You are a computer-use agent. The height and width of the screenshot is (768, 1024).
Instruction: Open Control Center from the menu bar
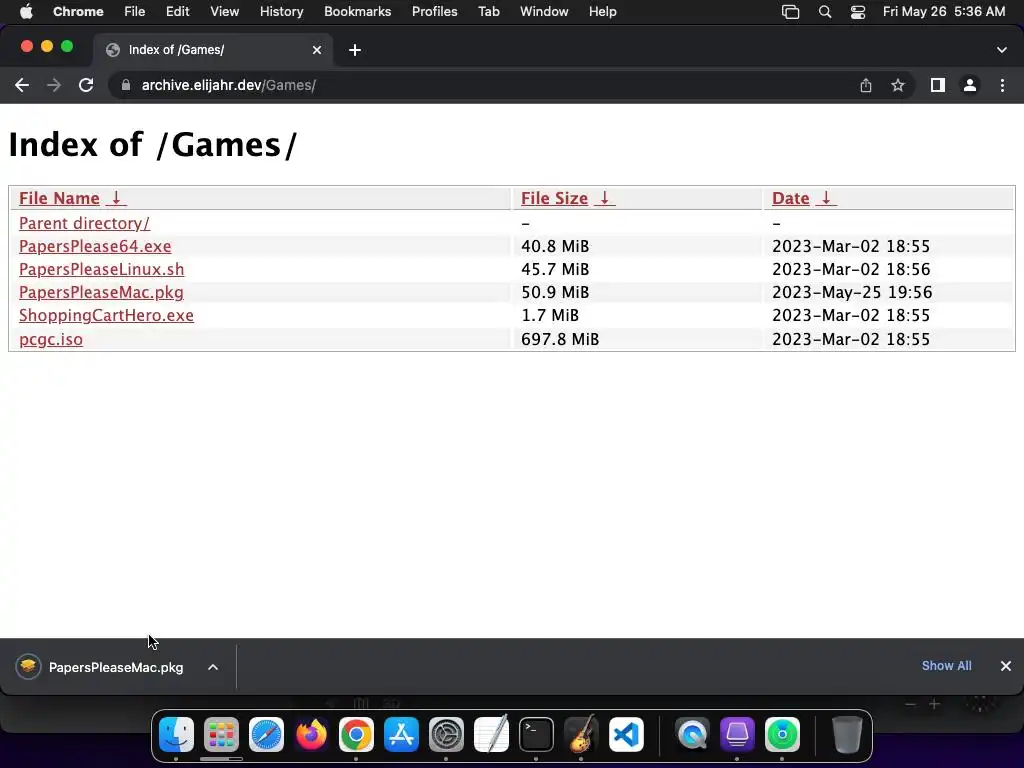[857, 12]
